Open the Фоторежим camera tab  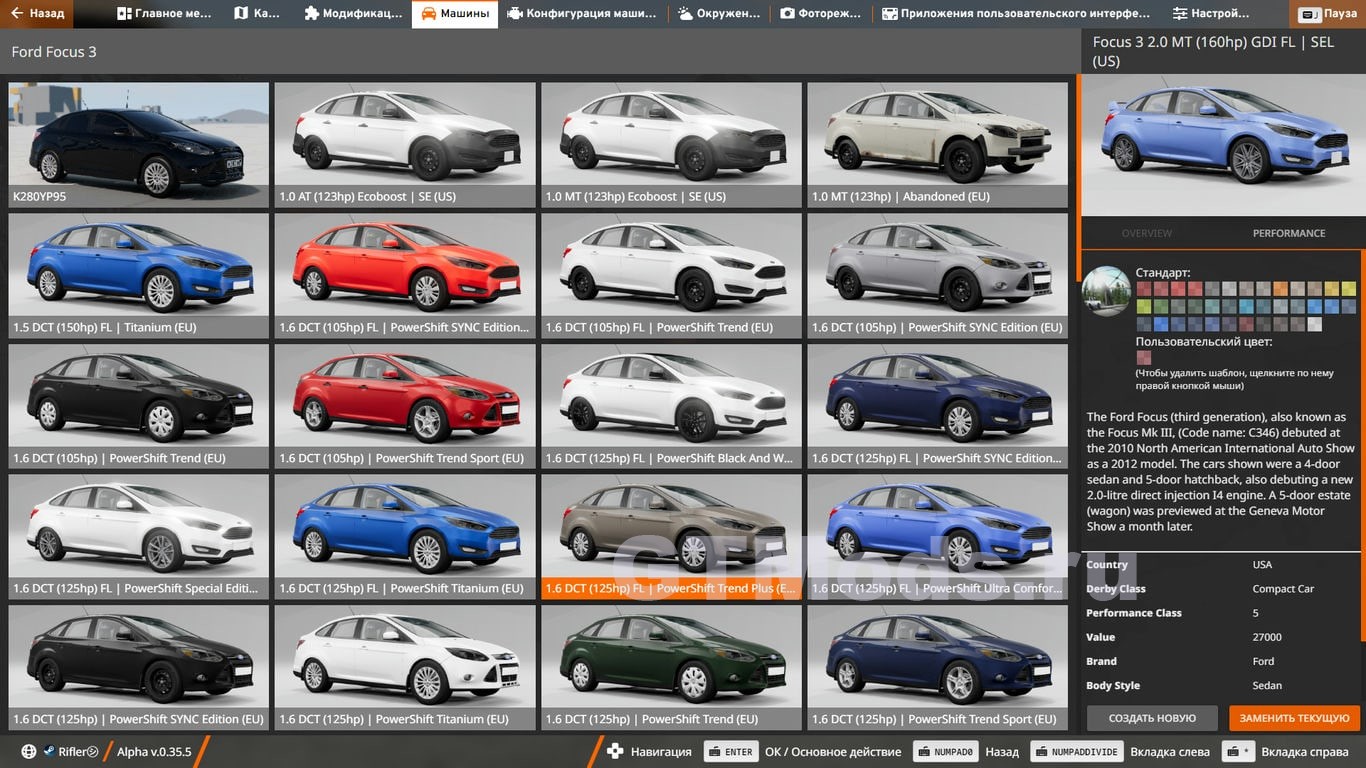[822, 14]
